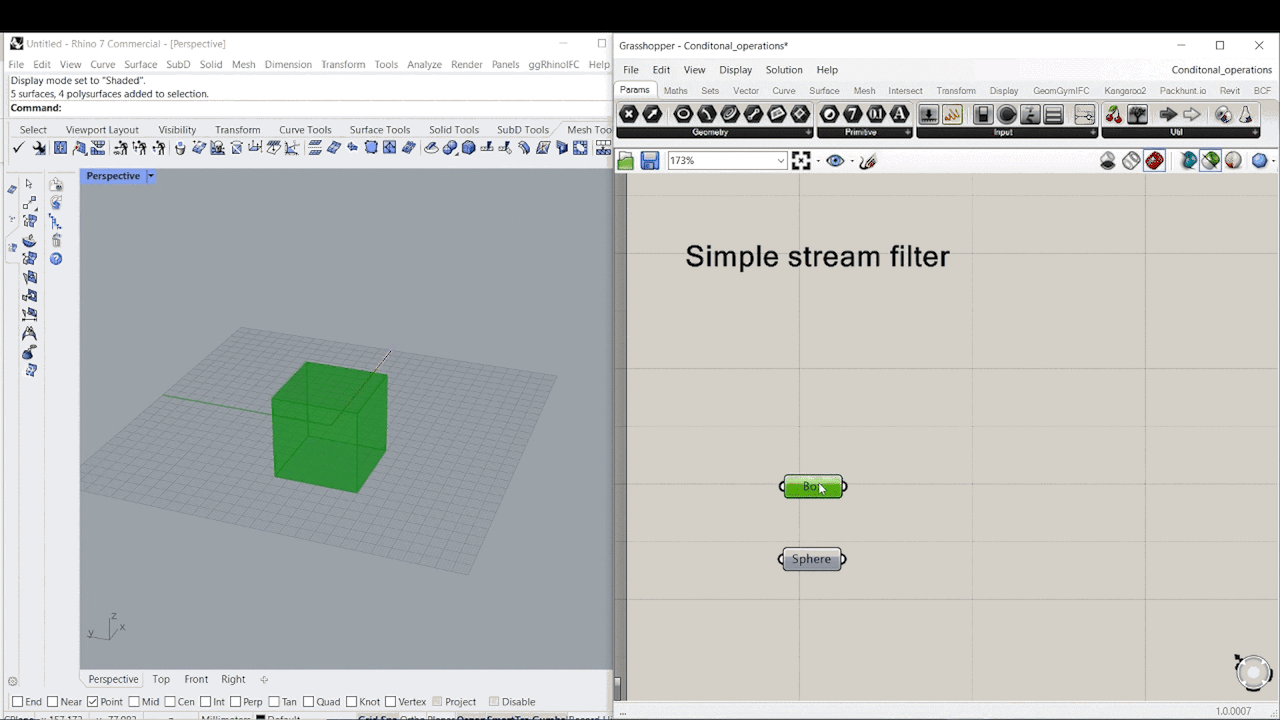Open the Grasshopper Solution menu

(x=784, y=70)
